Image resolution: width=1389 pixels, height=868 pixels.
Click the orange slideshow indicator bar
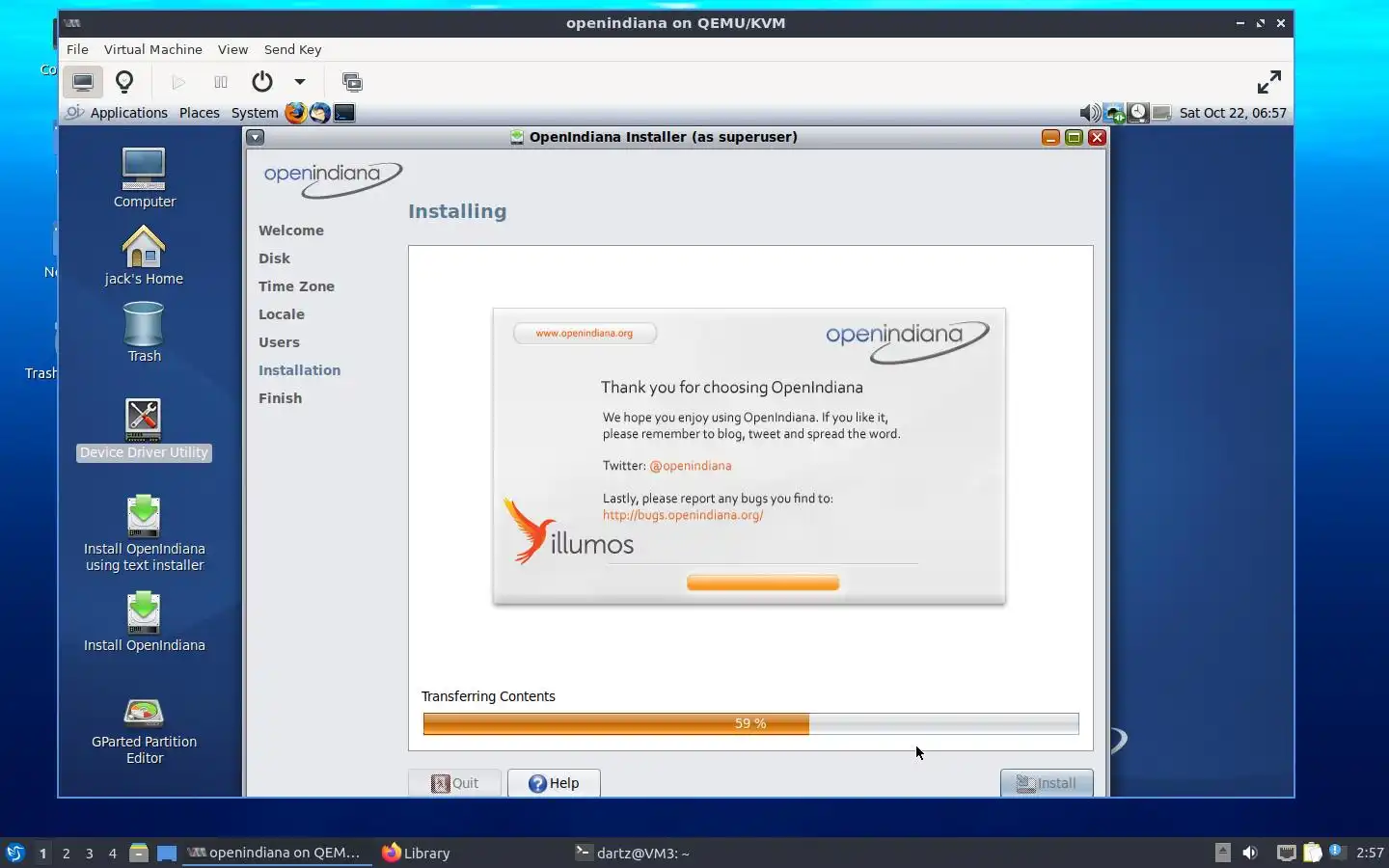pyautogui.click(x=763, y=583)
